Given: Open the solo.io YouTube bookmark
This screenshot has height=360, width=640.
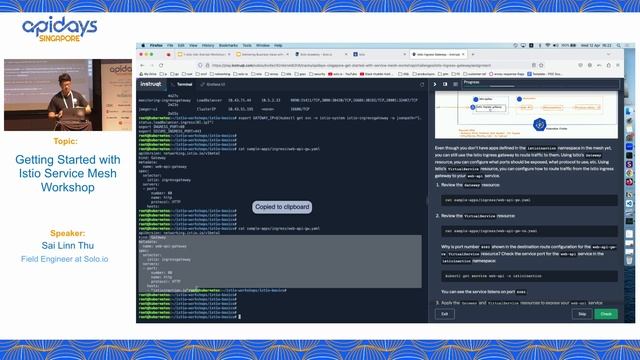Looking at the screenshot, I should click(x=342, y=74).
